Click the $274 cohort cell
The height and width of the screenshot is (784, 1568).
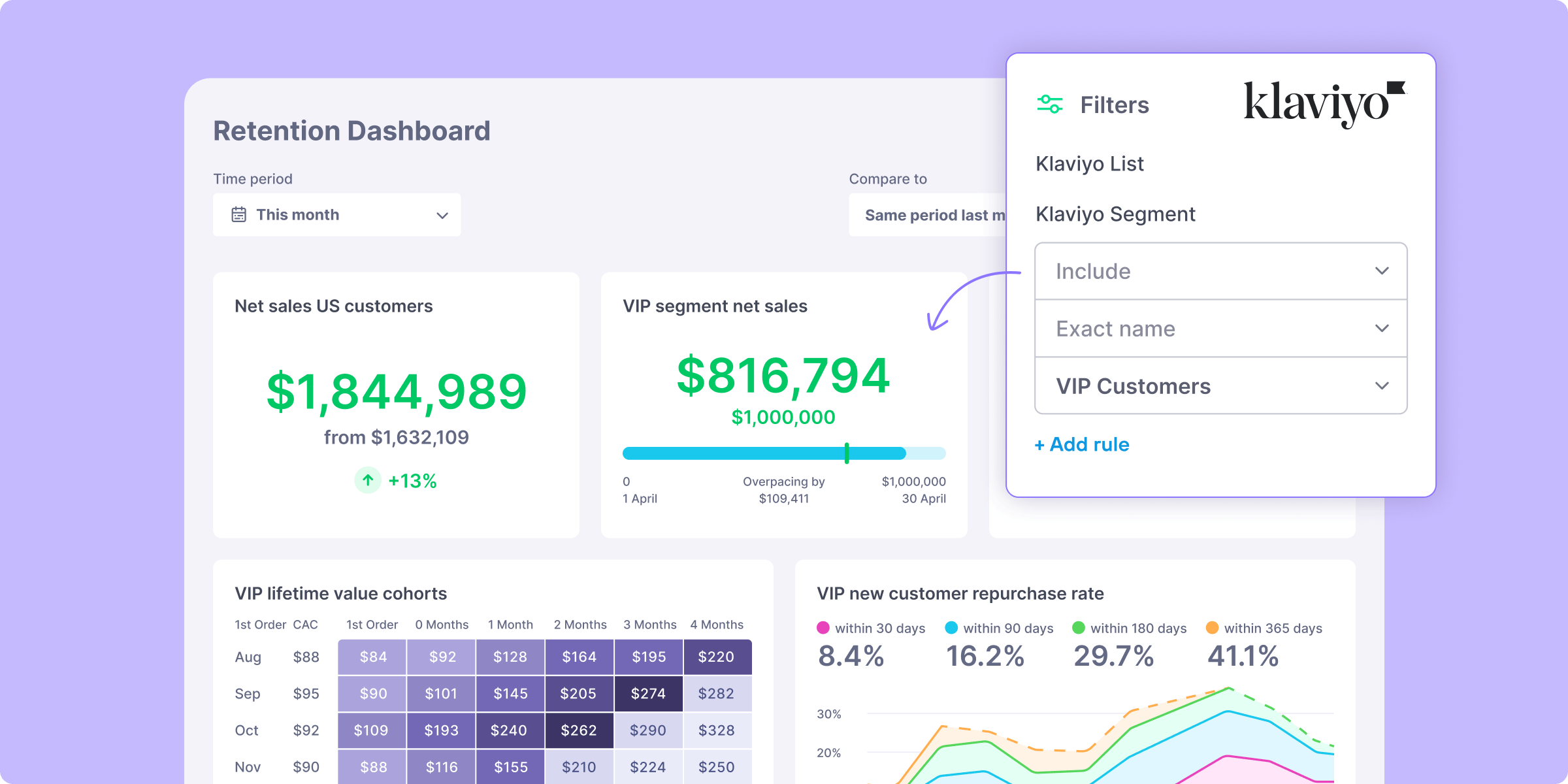(648, 693)
